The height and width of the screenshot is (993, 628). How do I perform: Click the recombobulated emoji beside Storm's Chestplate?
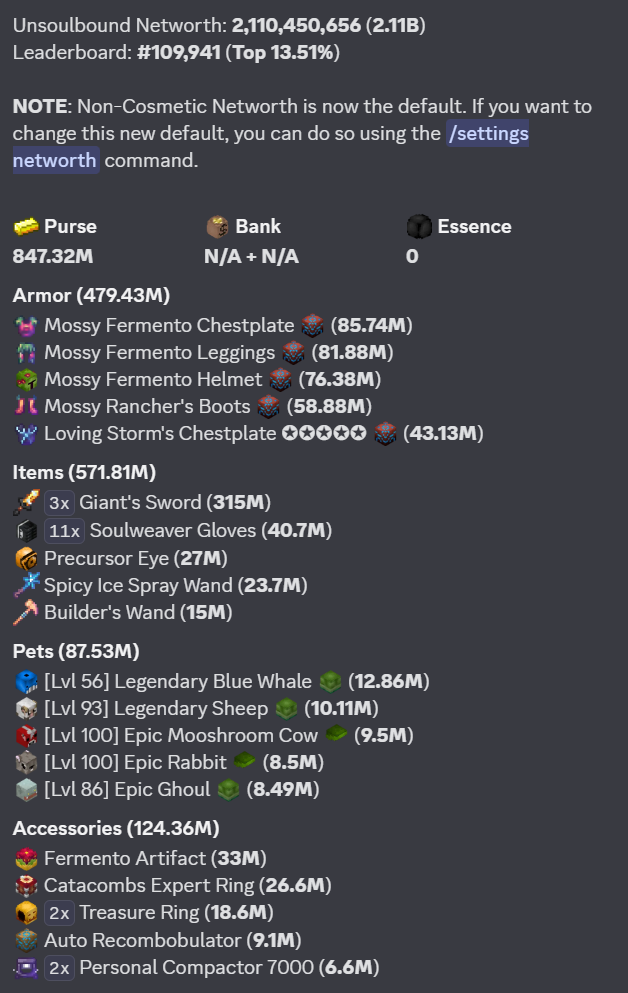385,434
